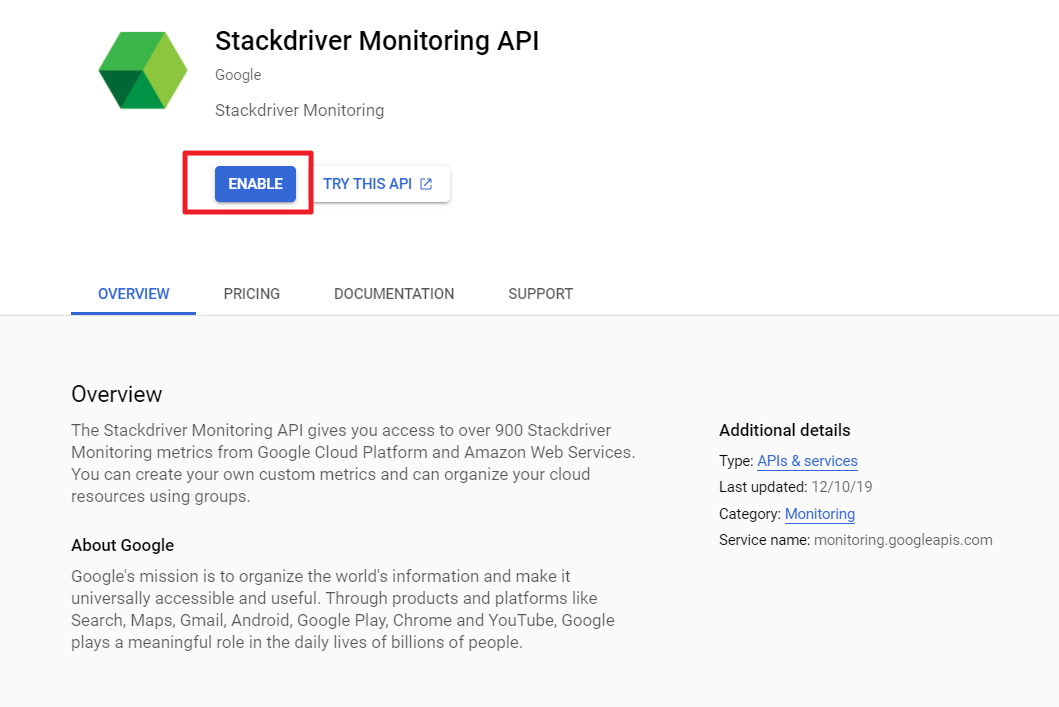The image size is (1059, 707).
Task: Go to the SUPPORT tab
Action: (x=540, y=294)
